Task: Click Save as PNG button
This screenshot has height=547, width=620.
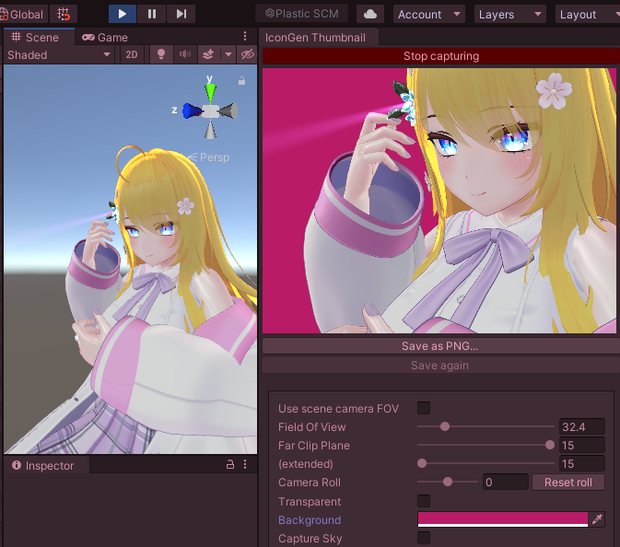Action: pyautogui.click(x=441, y=346)
